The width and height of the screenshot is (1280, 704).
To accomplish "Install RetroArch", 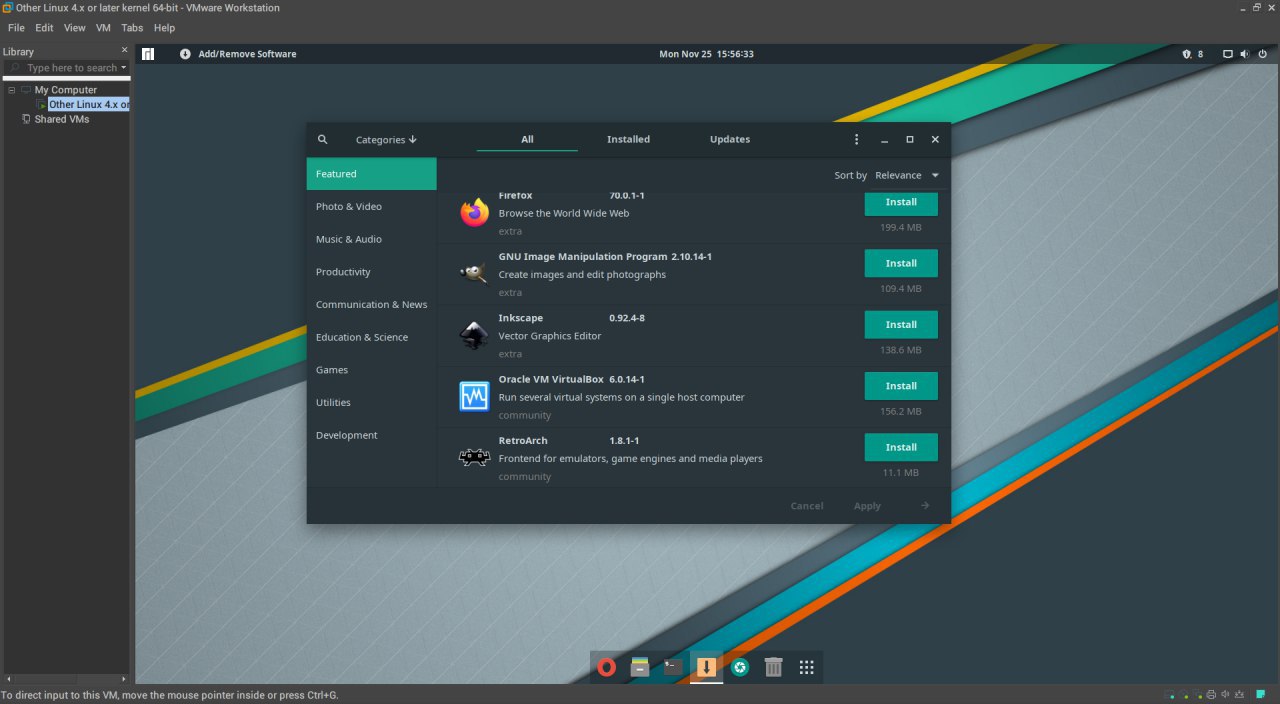I will [901, 447].
